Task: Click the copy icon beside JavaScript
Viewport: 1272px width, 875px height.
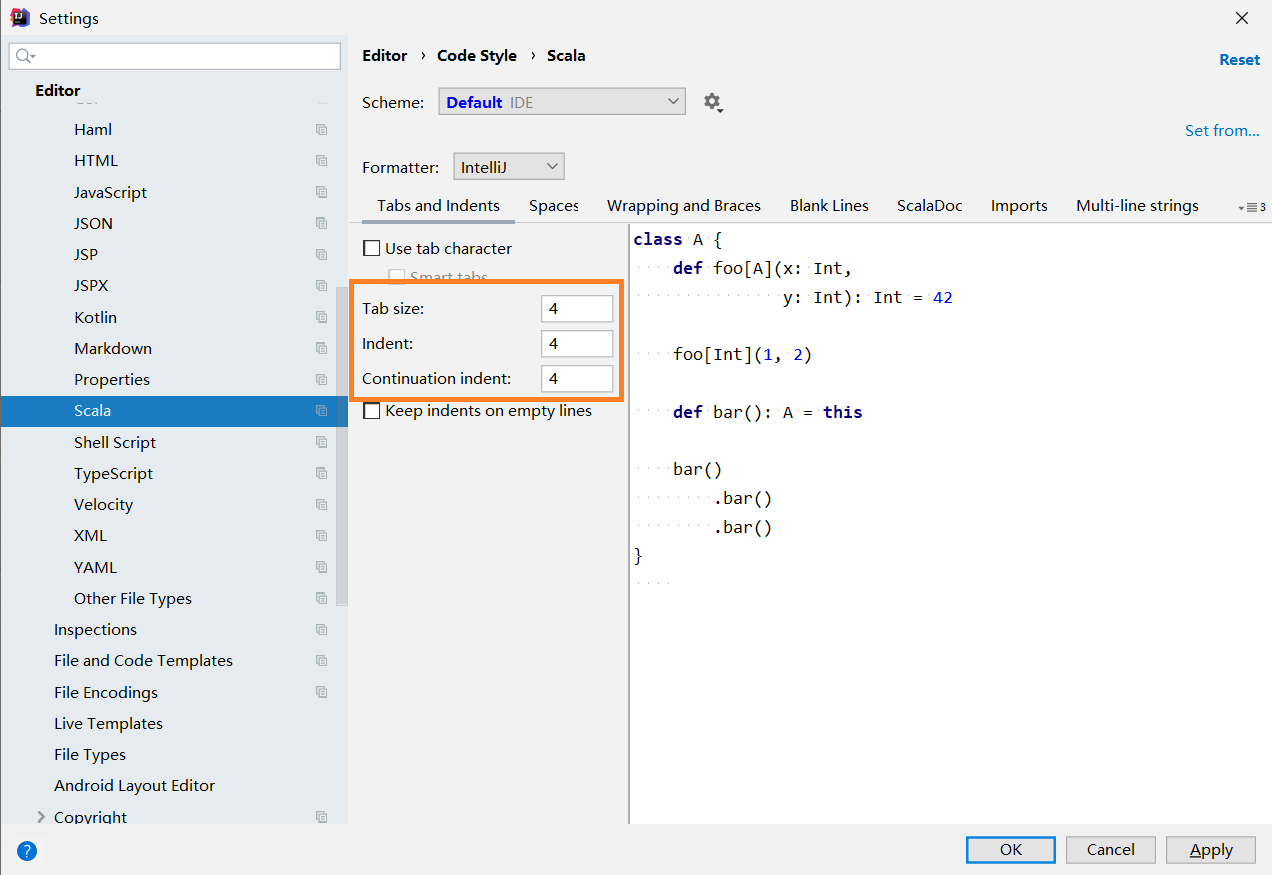Action: pos(321,192)
